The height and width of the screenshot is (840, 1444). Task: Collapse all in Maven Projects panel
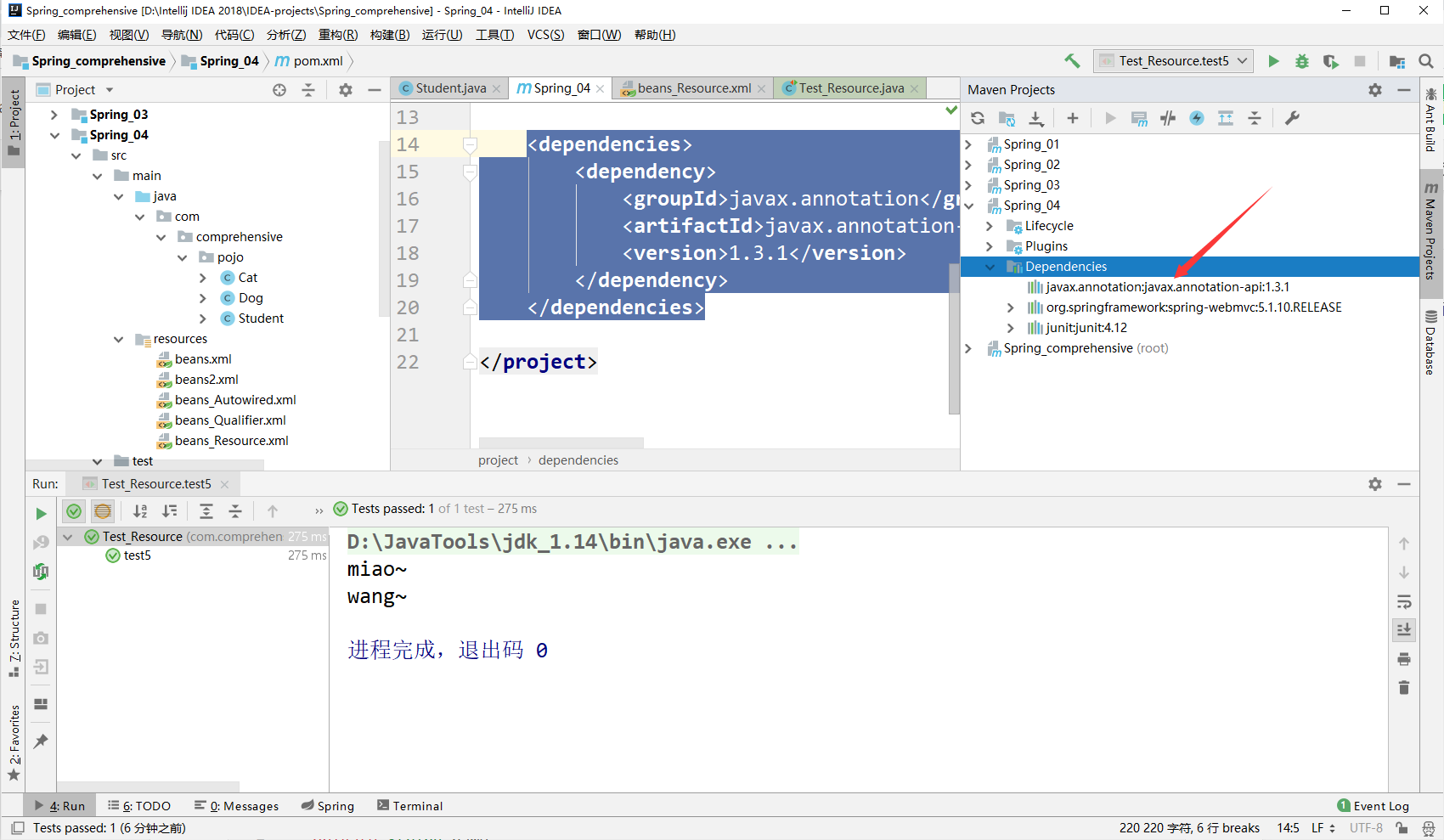click(1255, 118)
